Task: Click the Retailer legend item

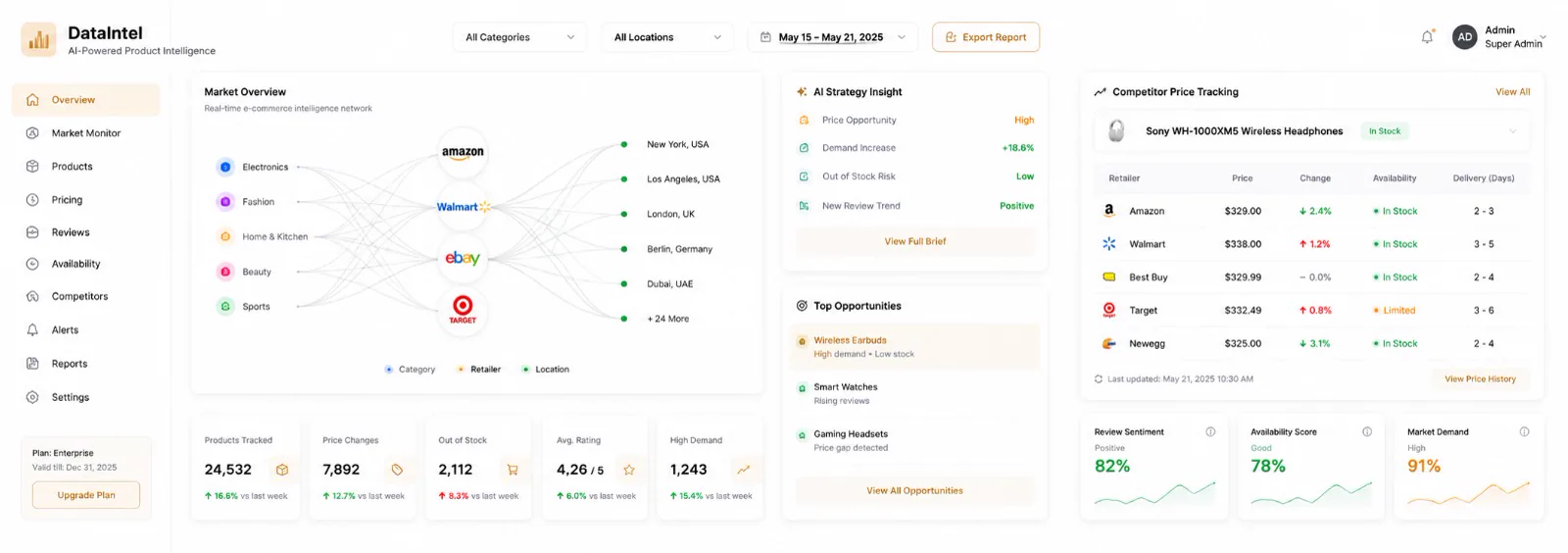Action: tap(479, 370)
